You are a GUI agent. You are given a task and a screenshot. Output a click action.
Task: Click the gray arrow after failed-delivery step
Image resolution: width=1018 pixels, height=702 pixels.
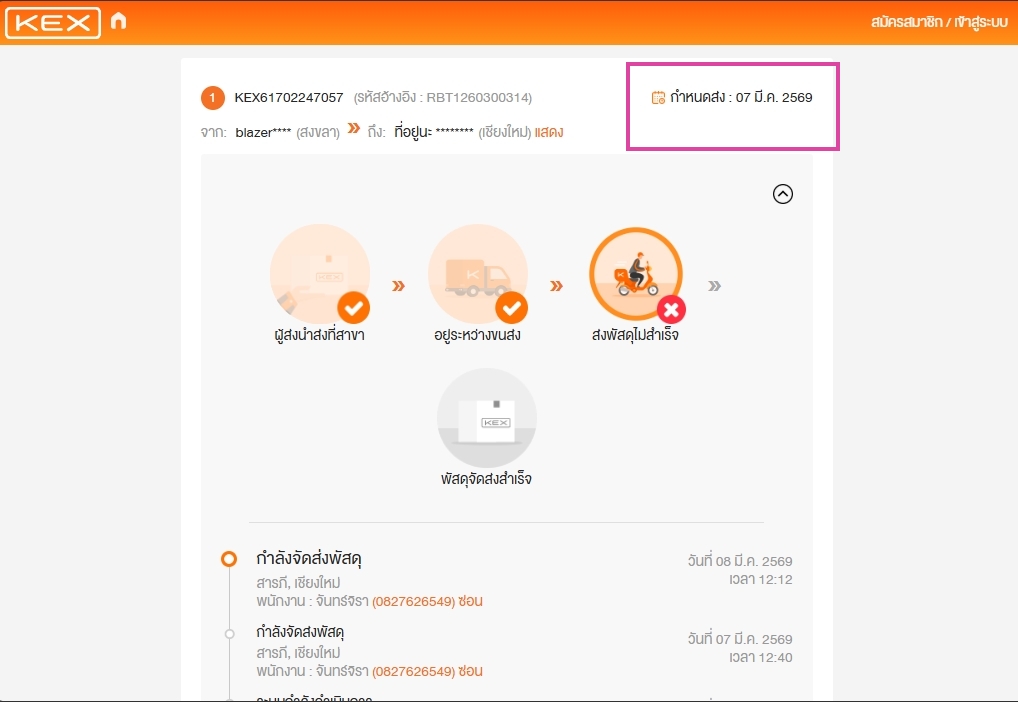[x=714, y=286]
